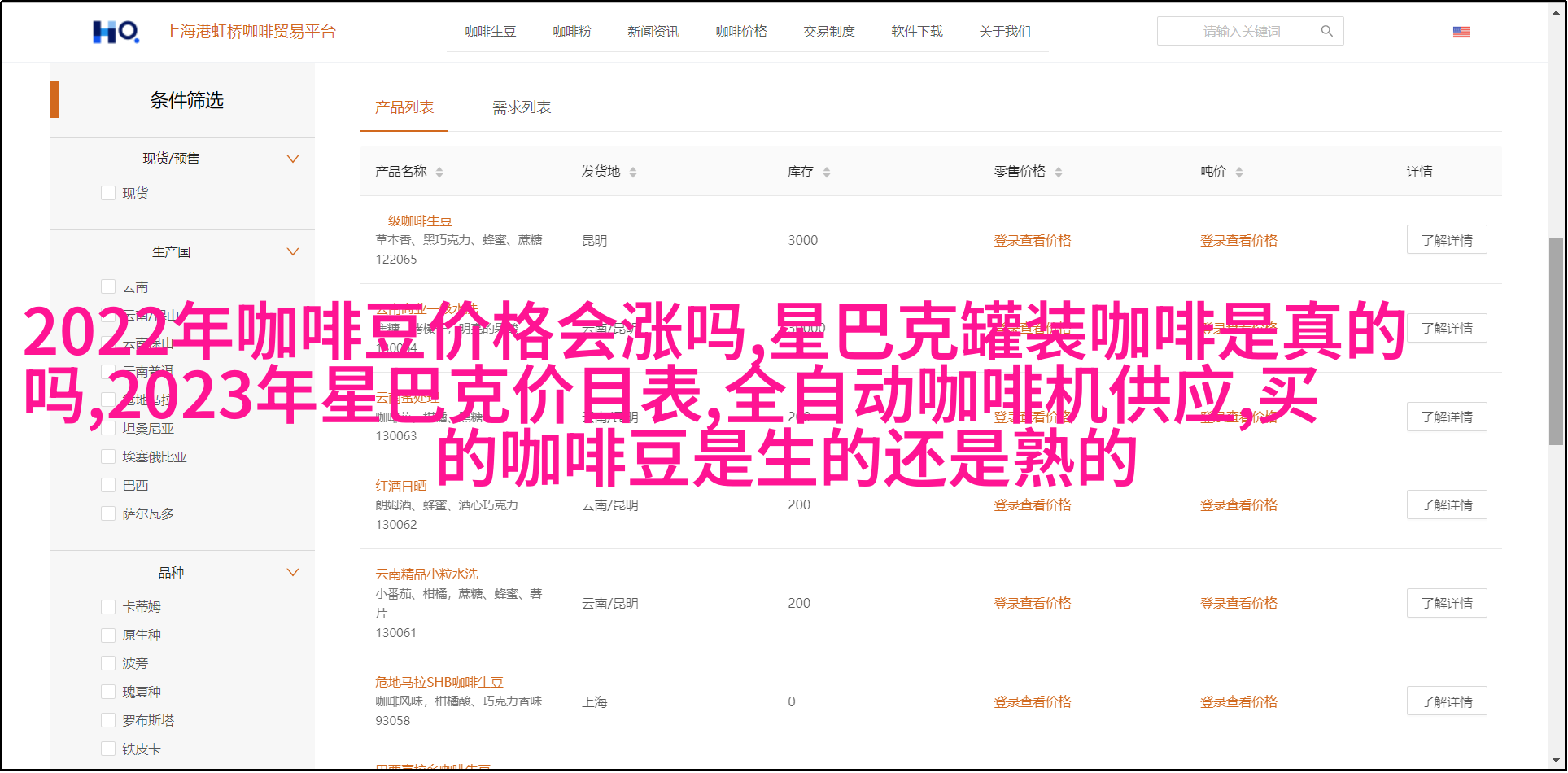Click the 上海港虹桥咖啡贸易平台 site title
This screenshot has height=773, width=1568.
[251, 32]
